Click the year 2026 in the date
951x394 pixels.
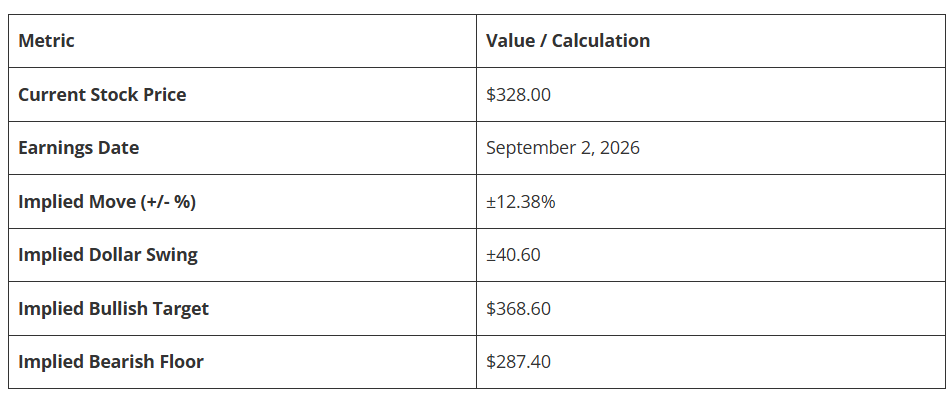[x=619, y=148]
